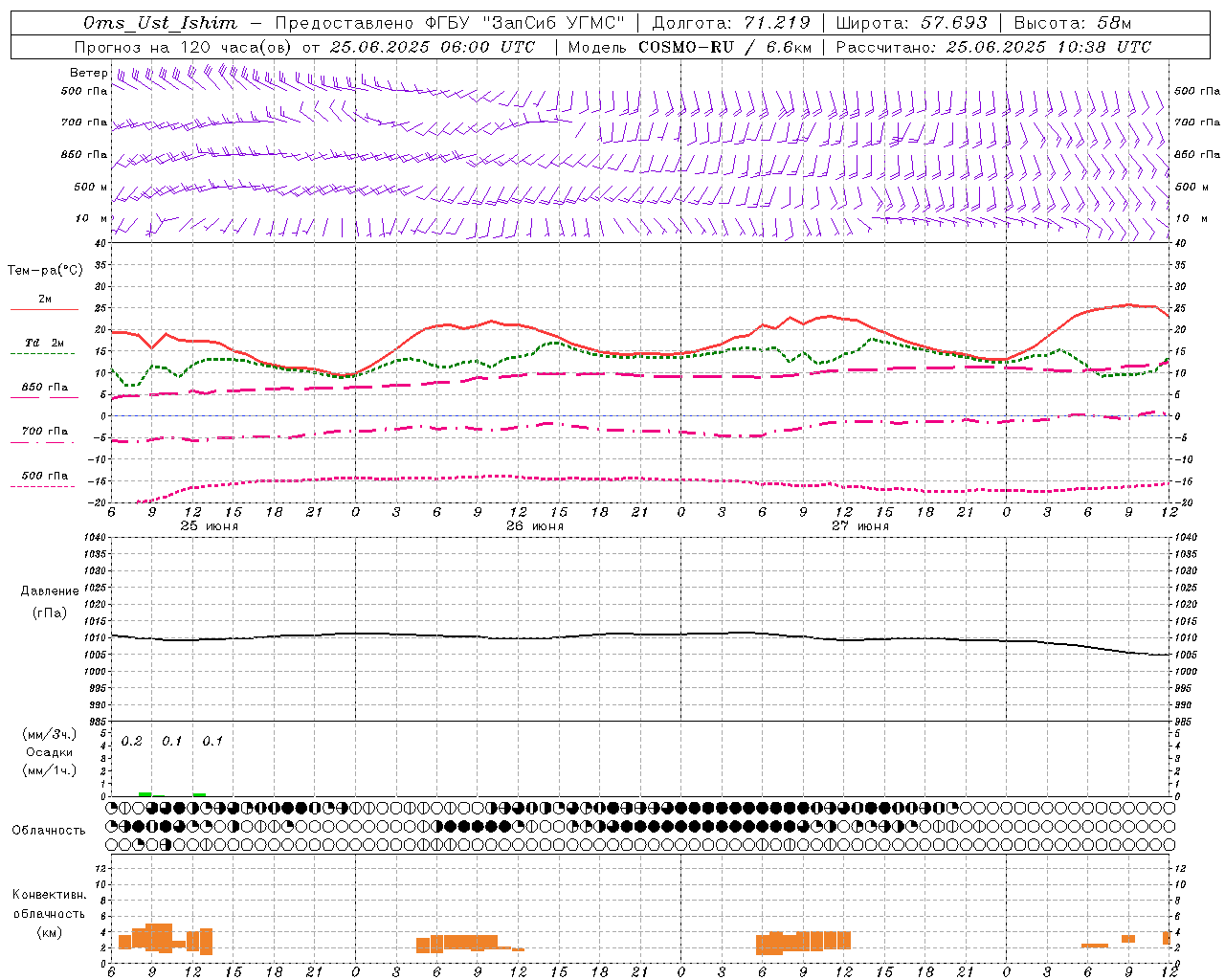Click the (км) convective height unit label

pos(49,932)
